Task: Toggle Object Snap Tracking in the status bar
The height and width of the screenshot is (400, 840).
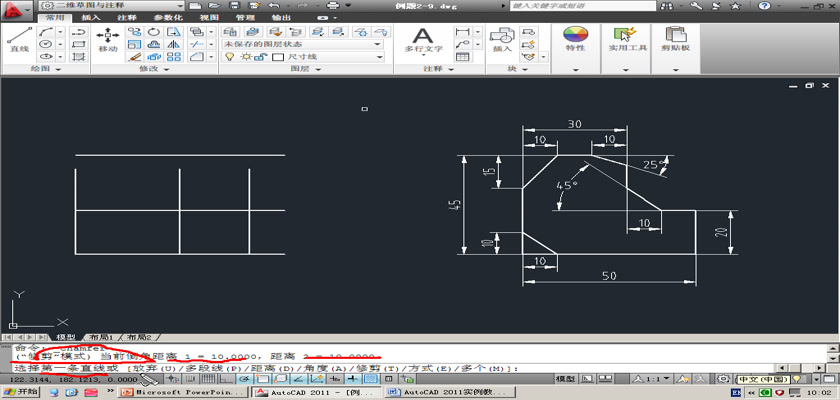Action: pyautogui.click(x=299, y=379)
